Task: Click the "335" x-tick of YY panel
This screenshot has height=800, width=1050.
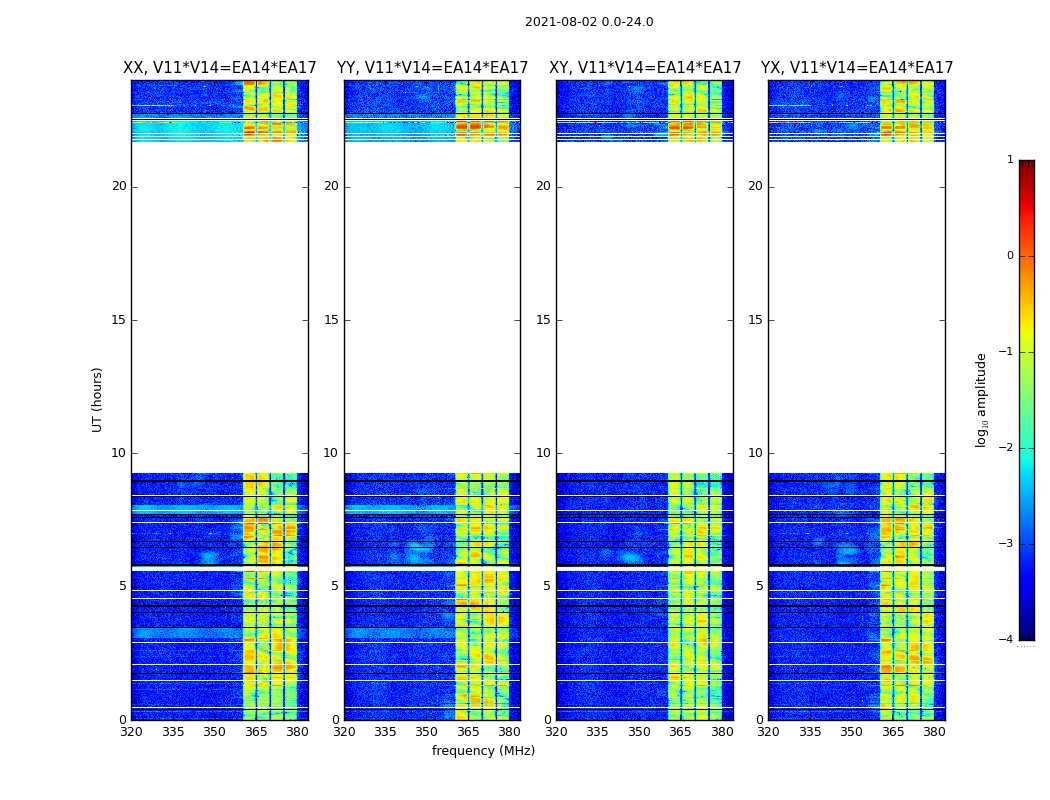Action: click(385, 732)
